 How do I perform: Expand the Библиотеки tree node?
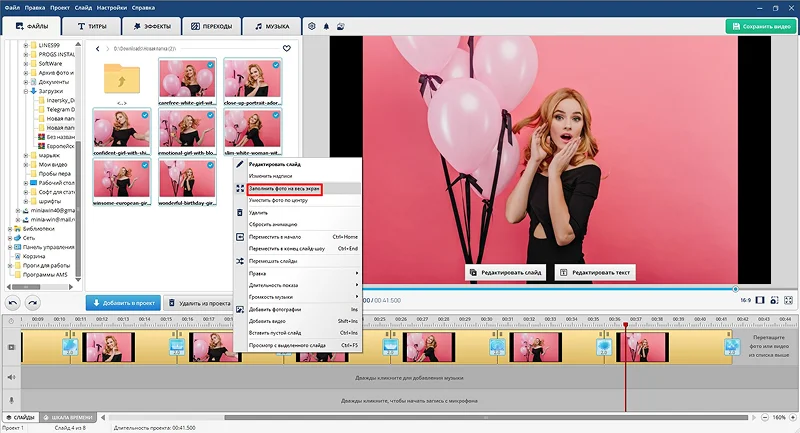click(x=10, y=229)
